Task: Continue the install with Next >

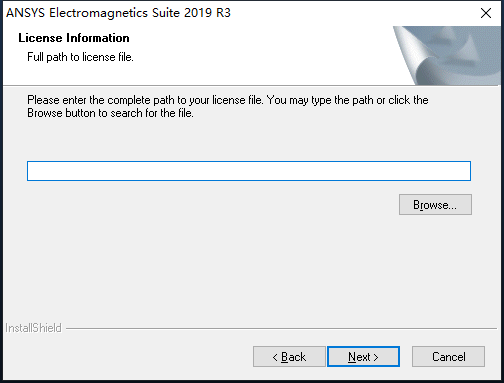Action: click(363, 357)
